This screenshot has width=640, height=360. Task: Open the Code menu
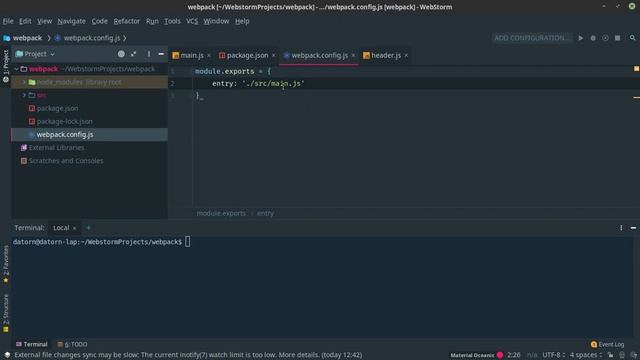(99, 21)
